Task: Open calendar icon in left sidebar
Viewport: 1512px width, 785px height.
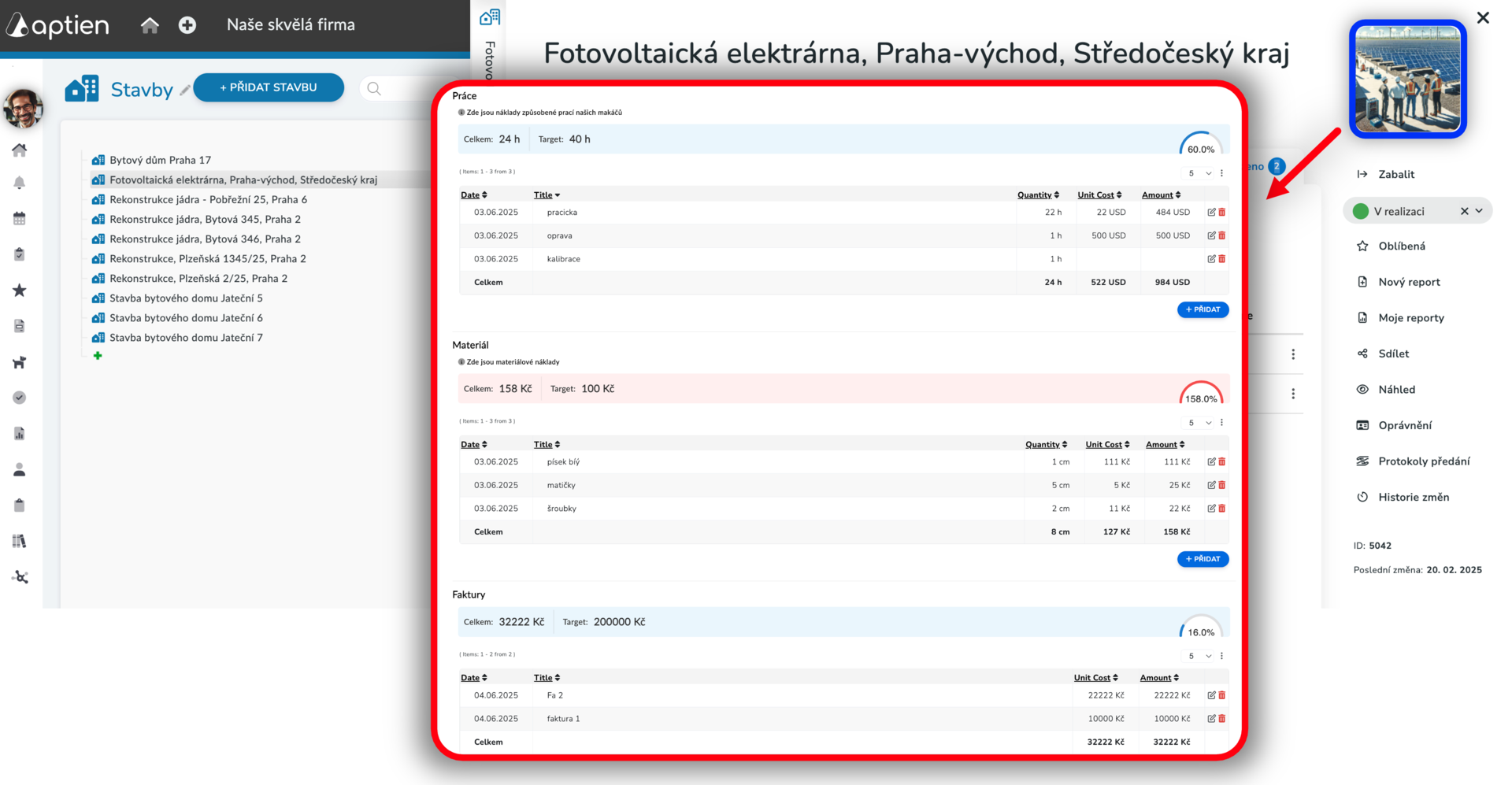Action: click(x=20, y=219)
